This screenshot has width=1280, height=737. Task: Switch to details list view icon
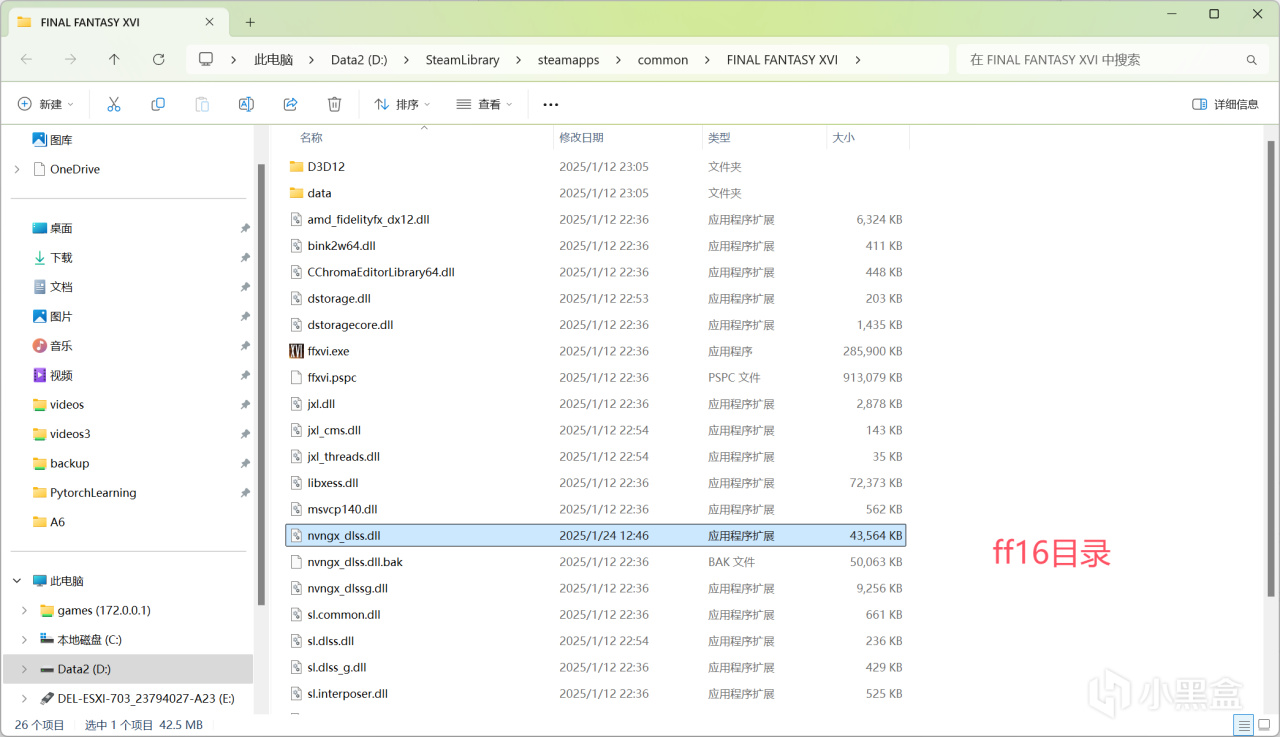1243,725
